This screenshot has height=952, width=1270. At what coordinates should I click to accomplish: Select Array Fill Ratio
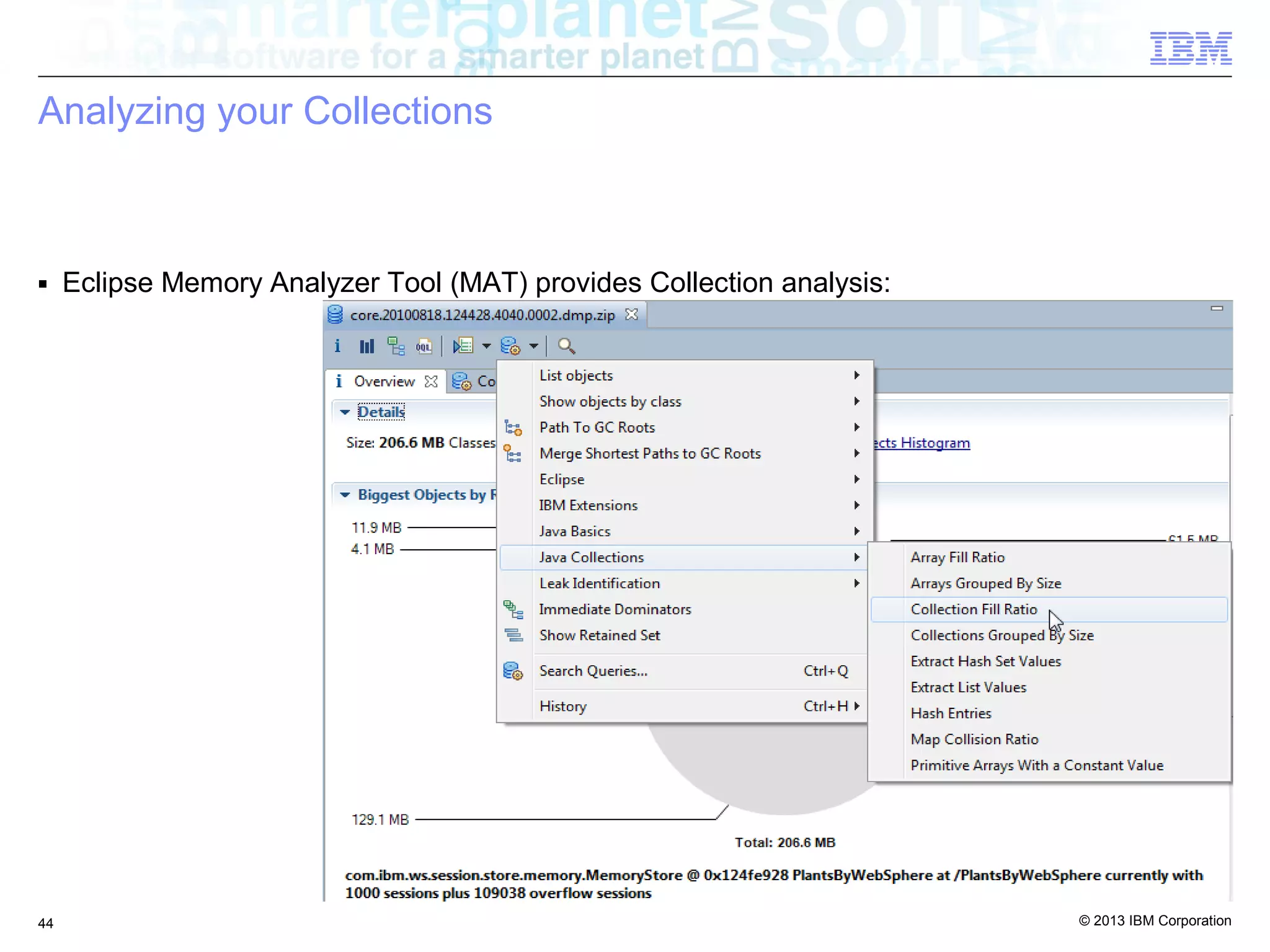coord(1049,557)
